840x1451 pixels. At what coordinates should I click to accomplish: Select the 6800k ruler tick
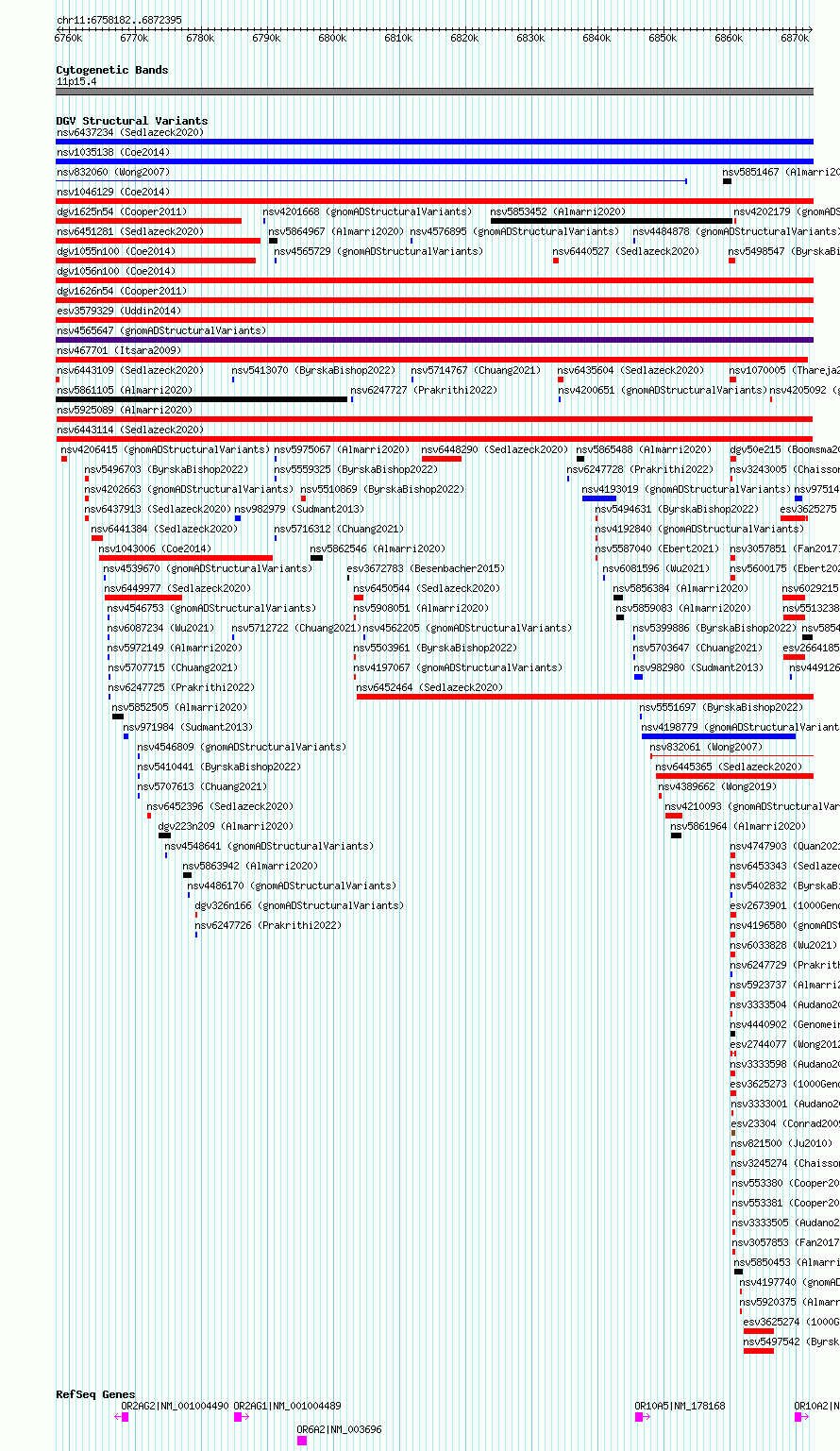[332, 38]
